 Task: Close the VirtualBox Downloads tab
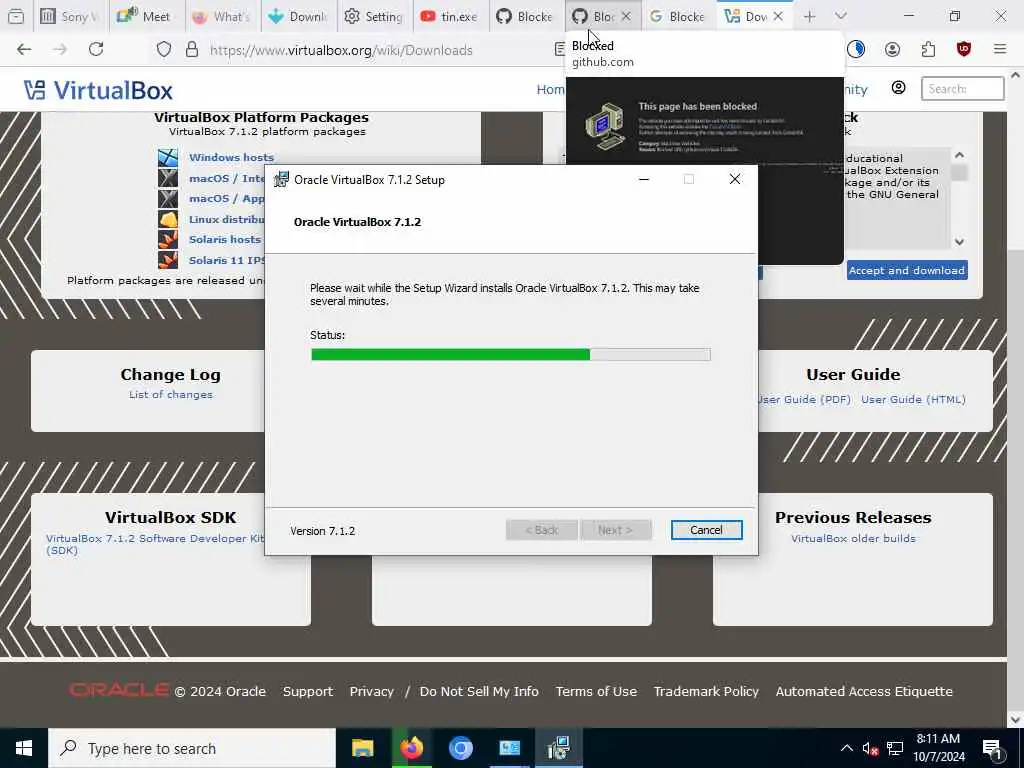coord(778,16)
